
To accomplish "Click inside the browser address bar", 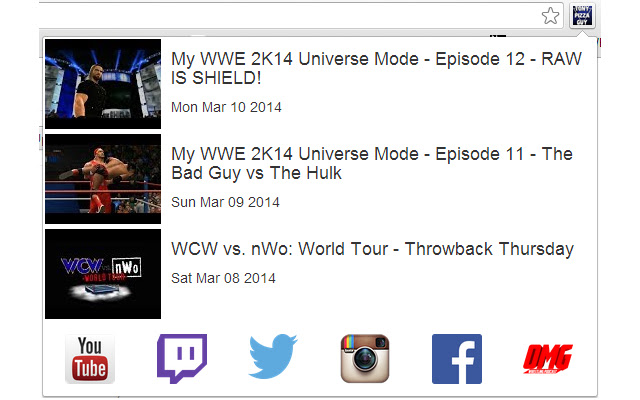I will [x=286, y=16].
